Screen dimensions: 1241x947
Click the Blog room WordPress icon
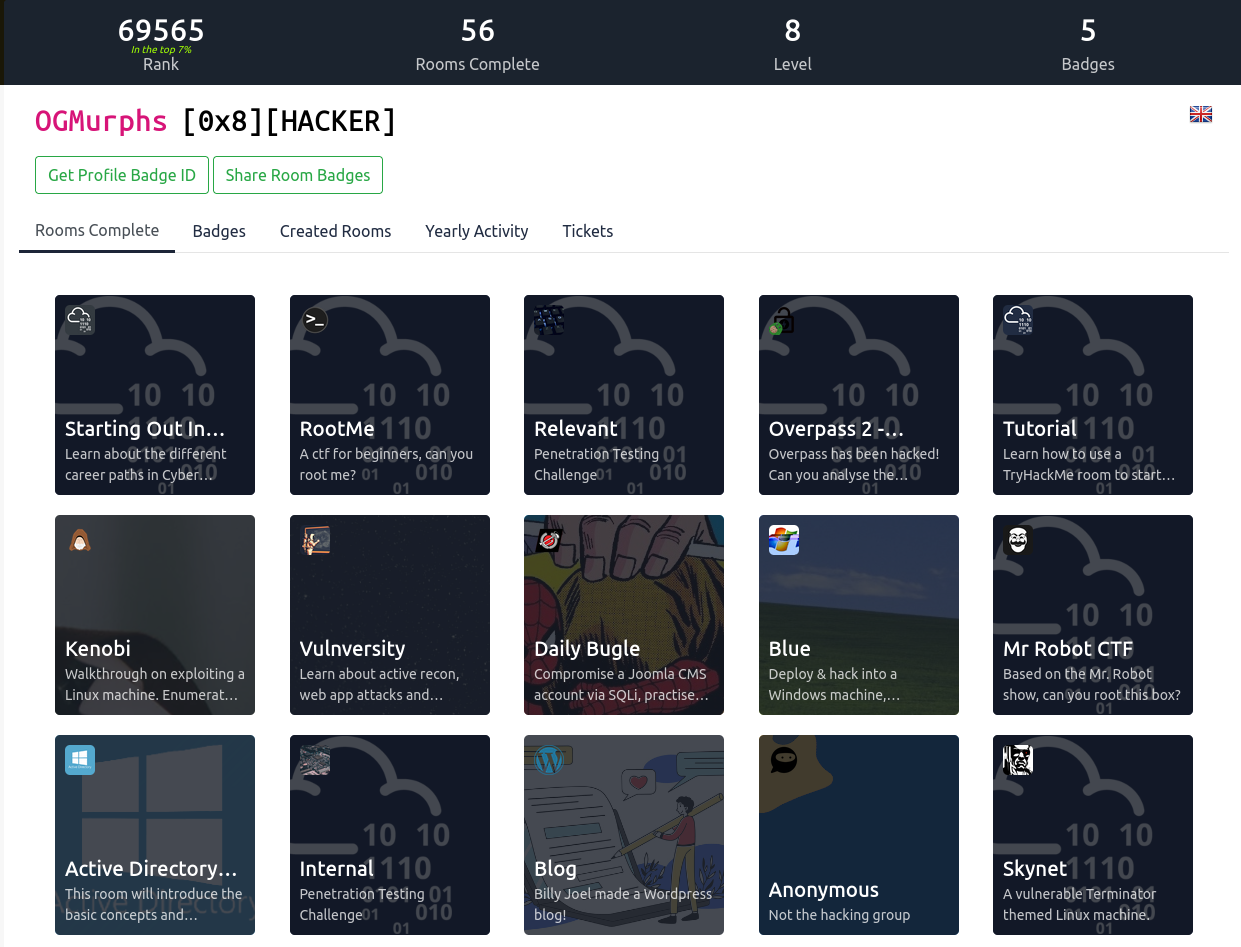549,760
